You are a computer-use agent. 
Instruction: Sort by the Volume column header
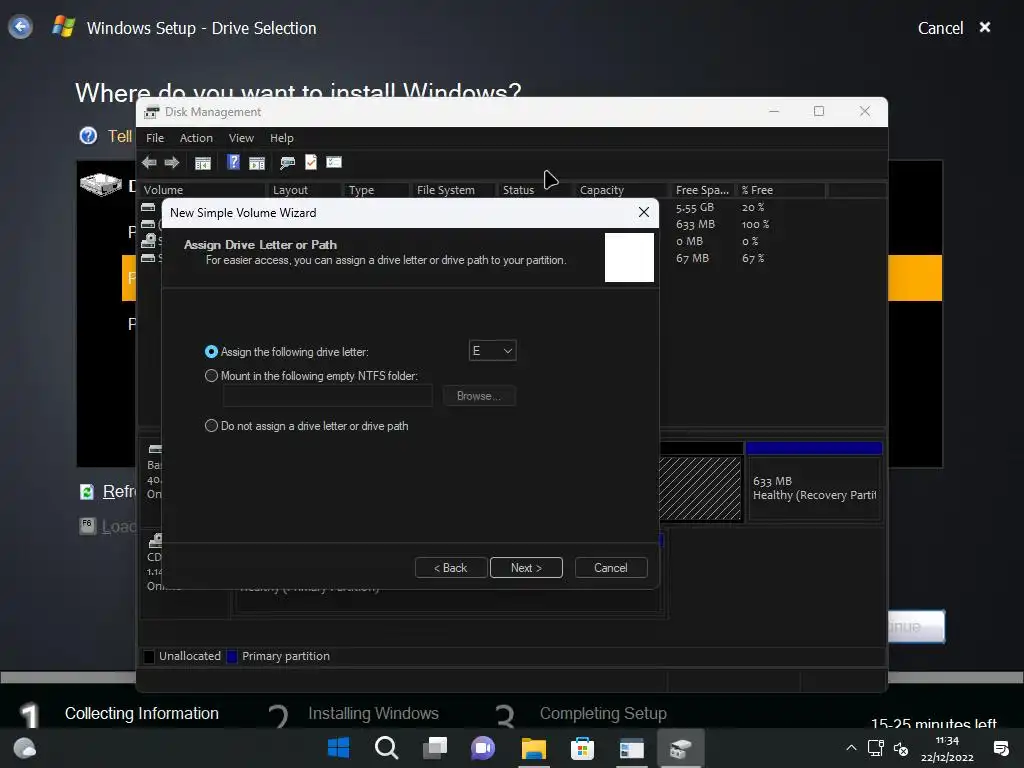click(x=204, y=190)
